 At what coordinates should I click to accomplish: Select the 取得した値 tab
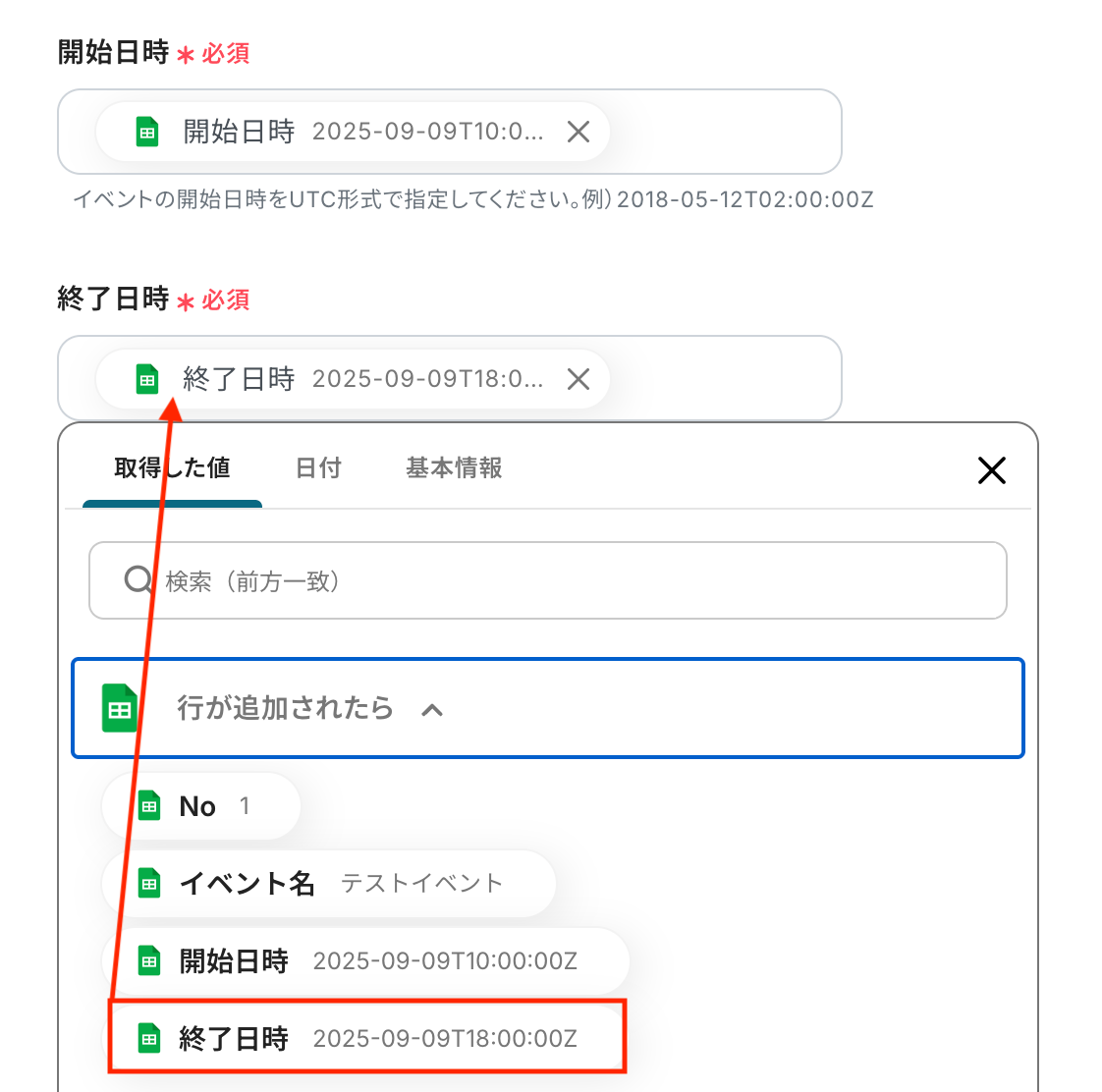coord(172,468)
